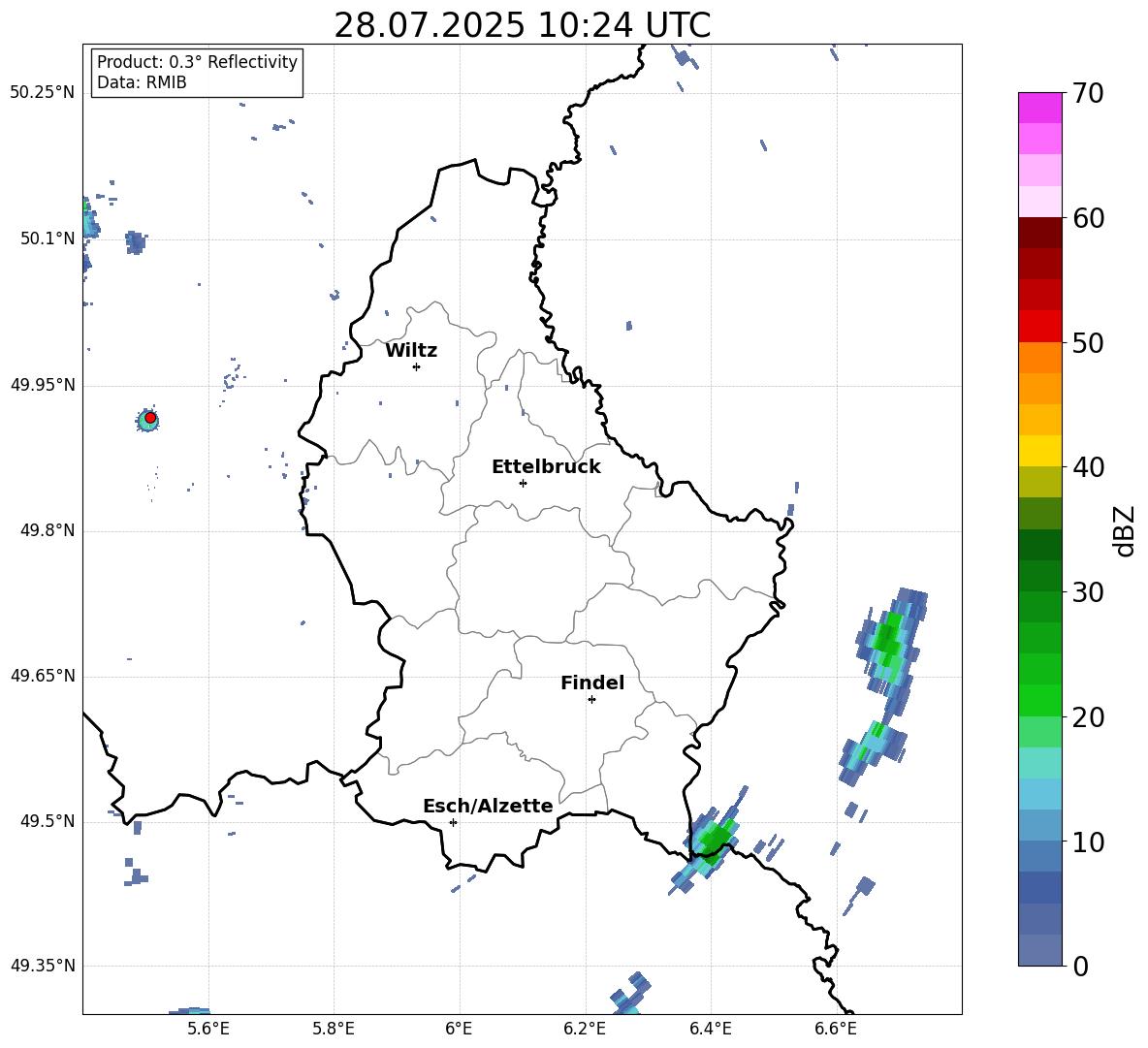Click the colorbar tick label 70
Image resolution: width=1148 pixels, height=1048 pixels.
click(x=1087, y=94)
